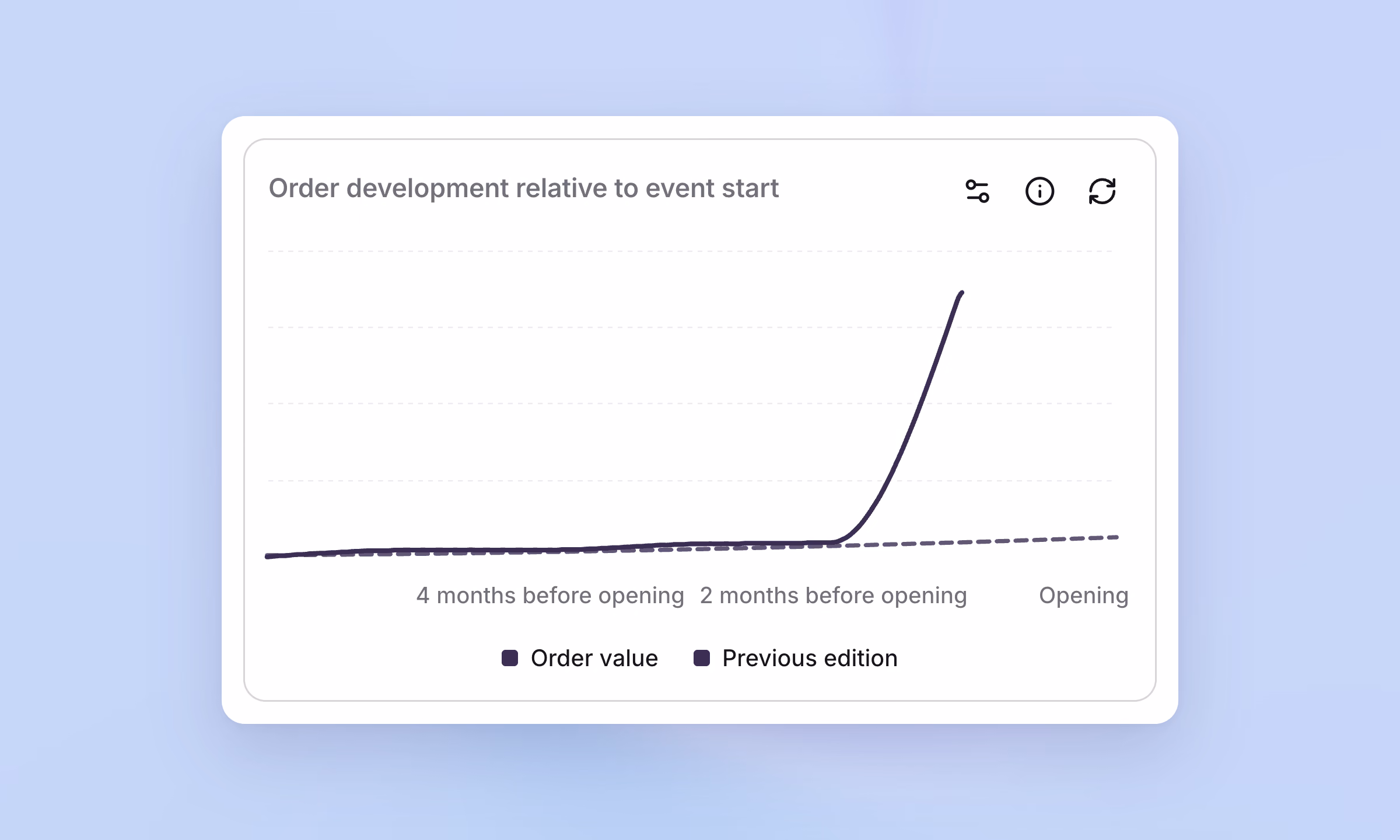Open the chart filter settings icon
Screen dimensions: 1400x840
(x=977, y=191)
